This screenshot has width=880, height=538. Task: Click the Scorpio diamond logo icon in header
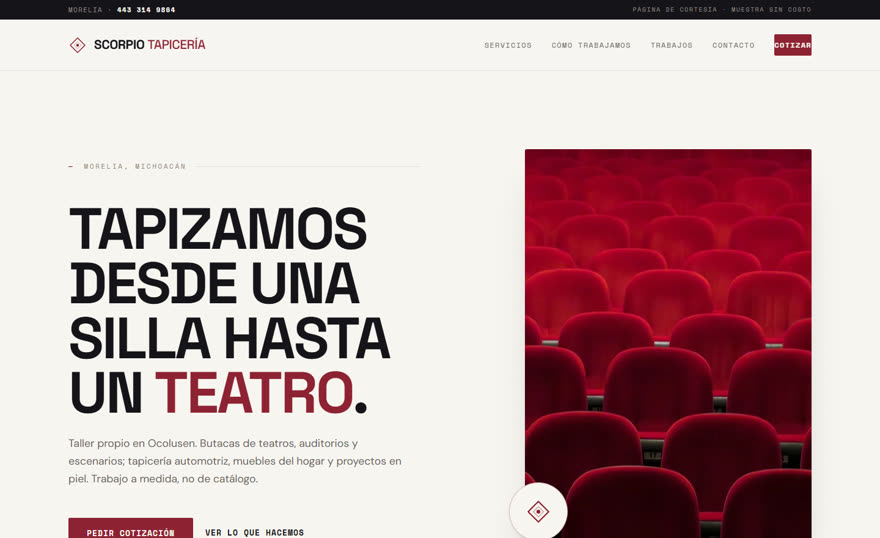click(77, 45)
